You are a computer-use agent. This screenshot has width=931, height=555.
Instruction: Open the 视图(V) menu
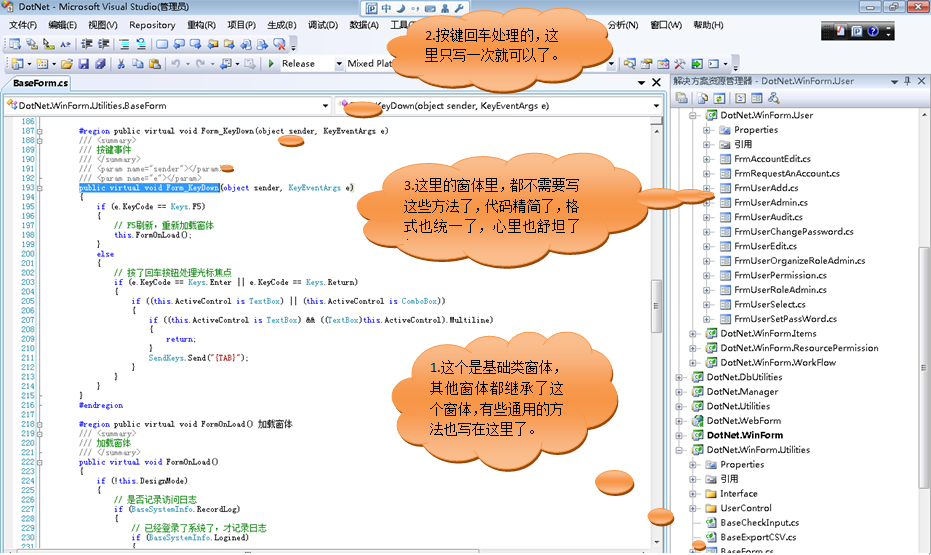[103, 25]
